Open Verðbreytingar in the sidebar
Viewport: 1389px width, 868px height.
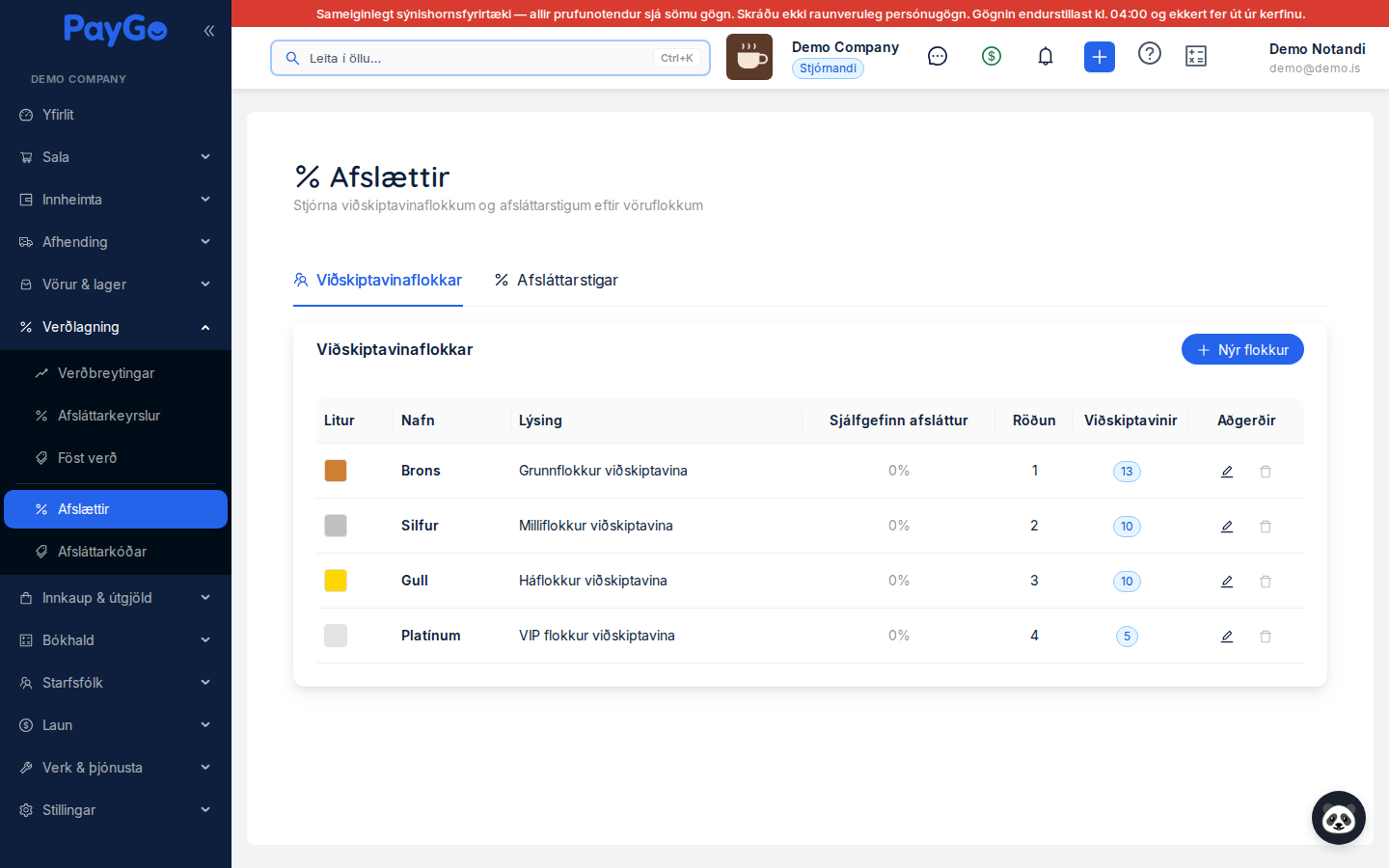116,373
